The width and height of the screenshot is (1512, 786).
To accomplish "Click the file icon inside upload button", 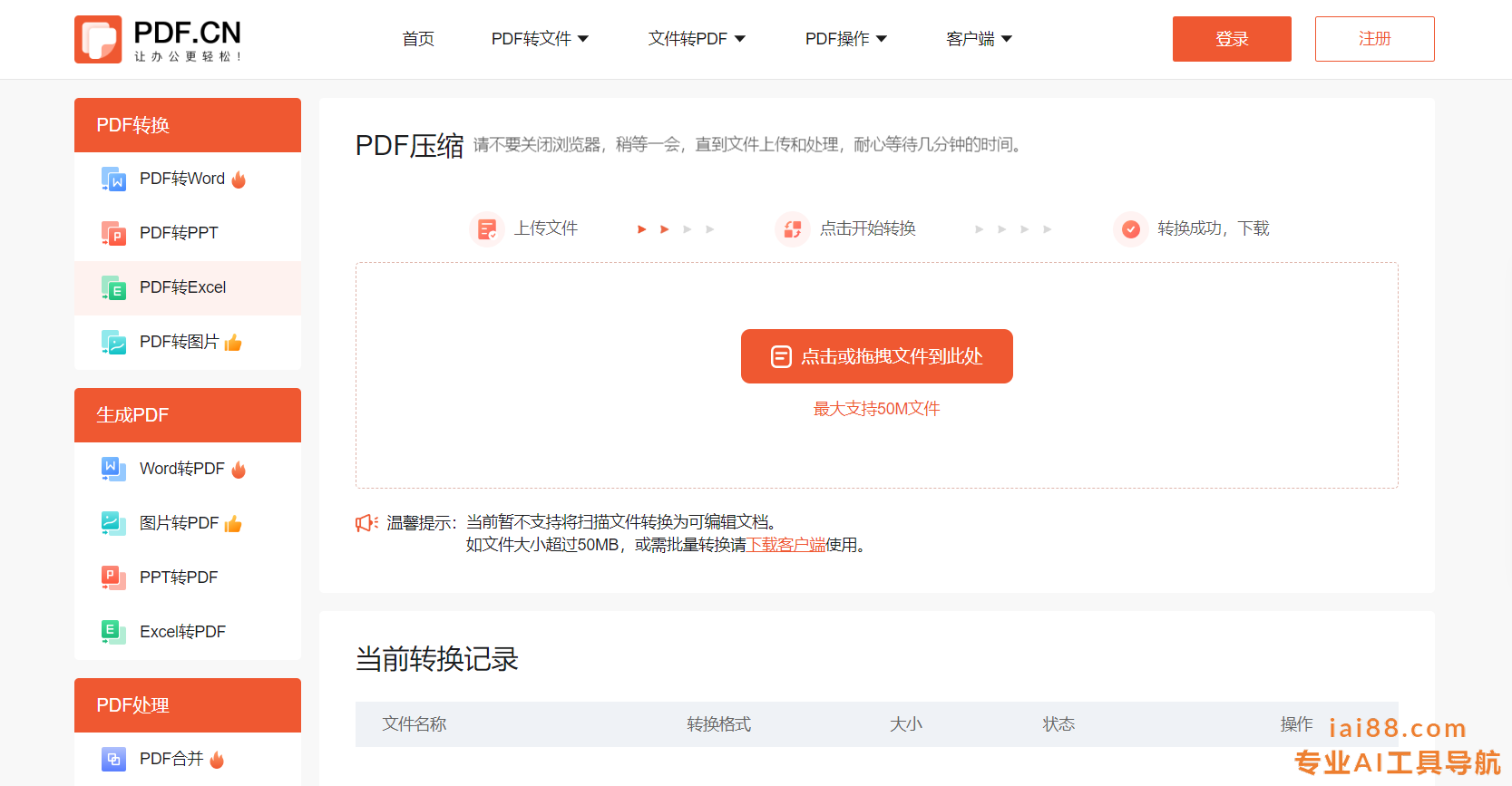I will click(781, 356).
